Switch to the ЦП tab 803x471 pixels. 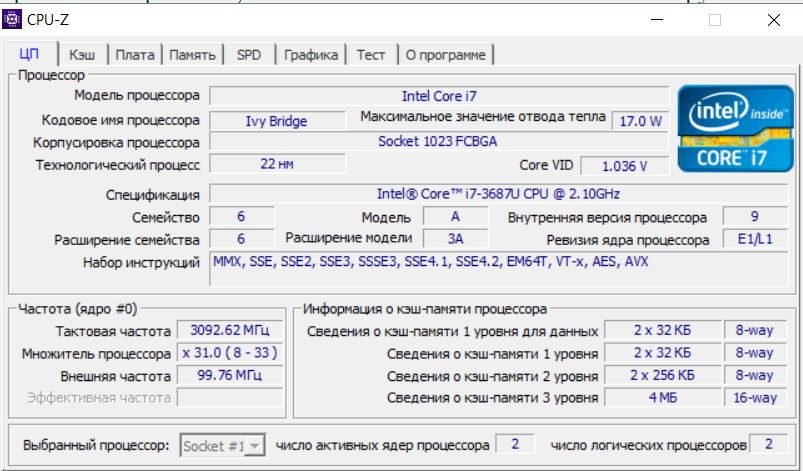point(30,54)
